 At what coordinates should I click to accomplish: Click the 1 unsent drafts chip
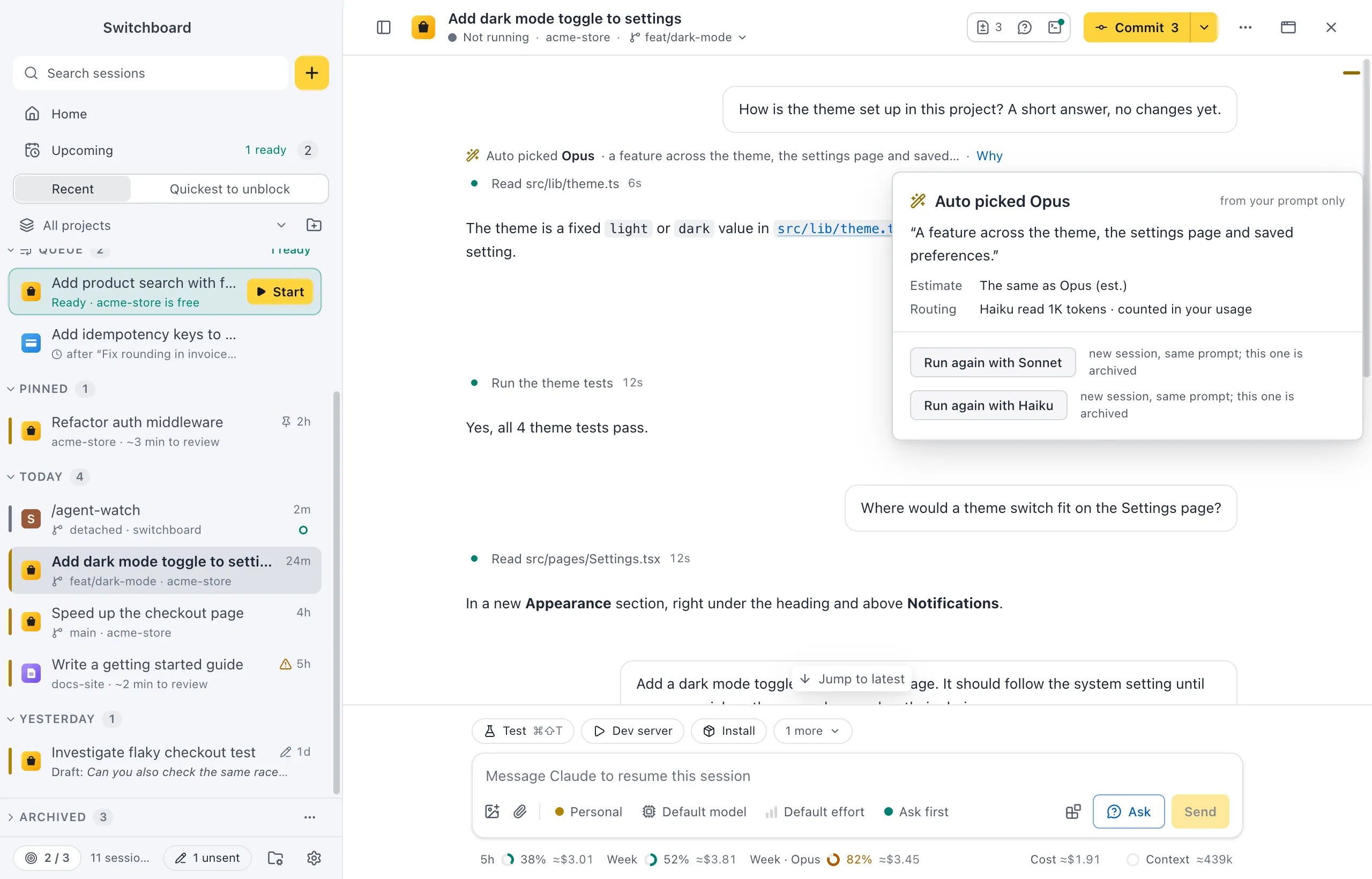207,858
